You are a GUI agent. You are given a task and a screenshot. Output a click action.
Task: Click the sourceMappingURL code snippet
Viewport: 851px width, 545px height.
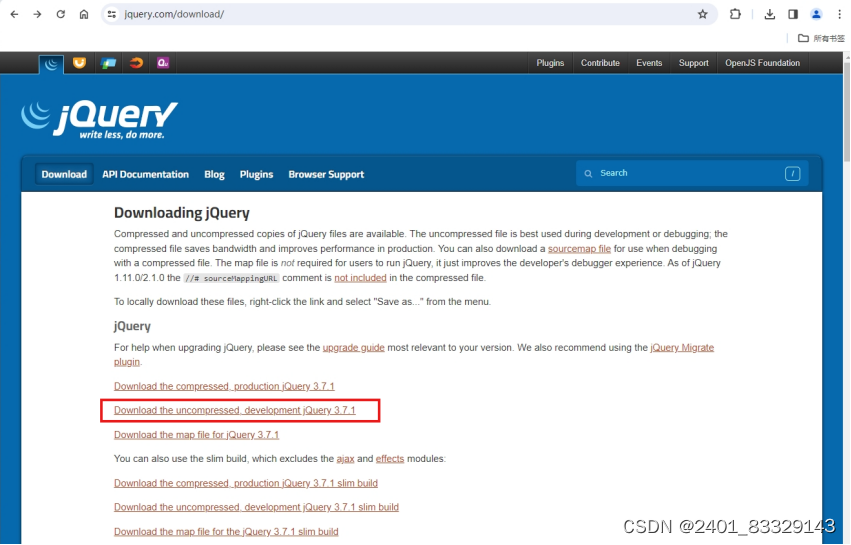tap(231, 278)
